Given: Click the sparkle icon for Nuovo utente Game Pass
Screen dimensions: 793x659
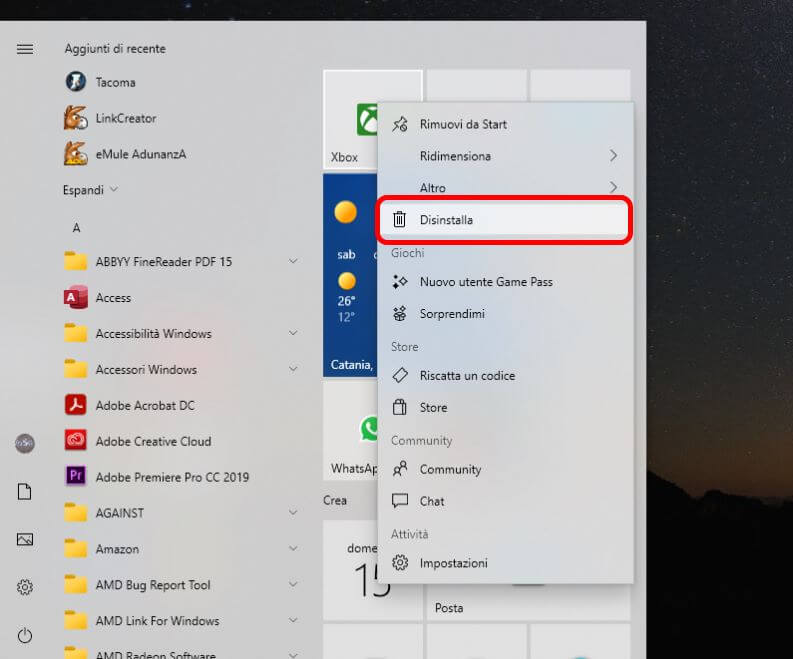Looking at the screenshot, I should tap(400, 282).
